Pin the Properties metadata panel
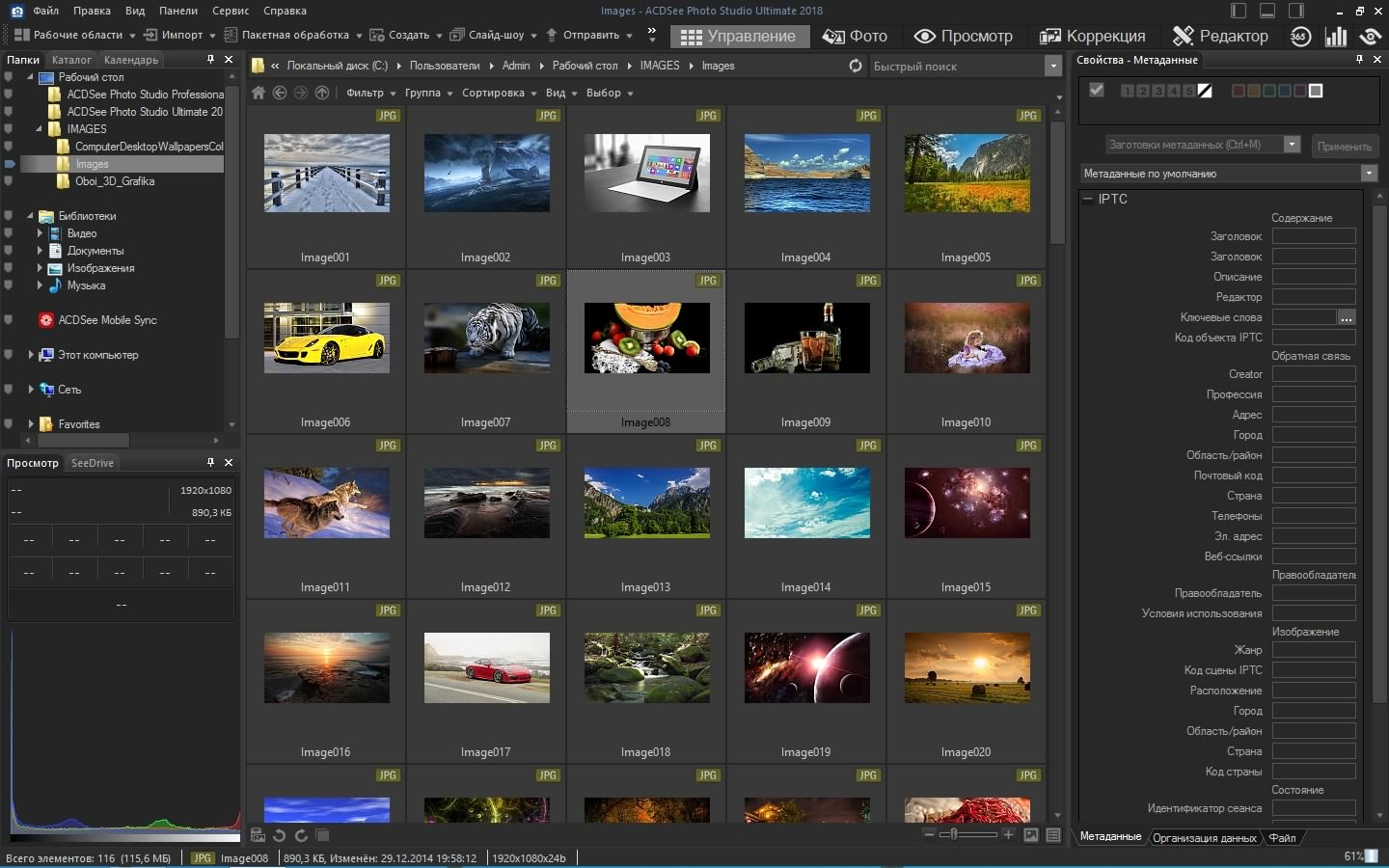 point(1359,60)
